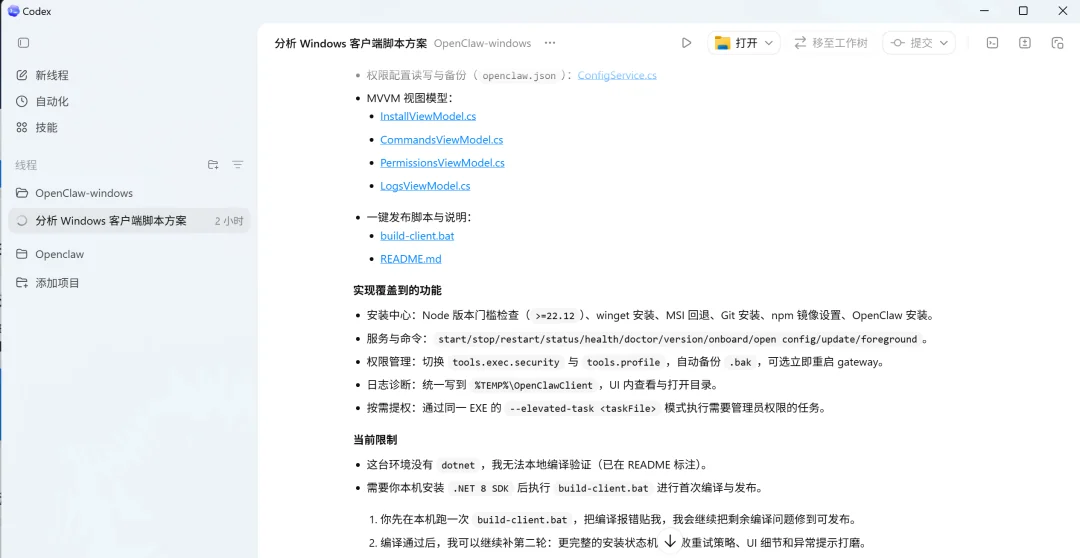
Task: Click the 实现覆盖到的功能 heading
Action: coord(397,291)
